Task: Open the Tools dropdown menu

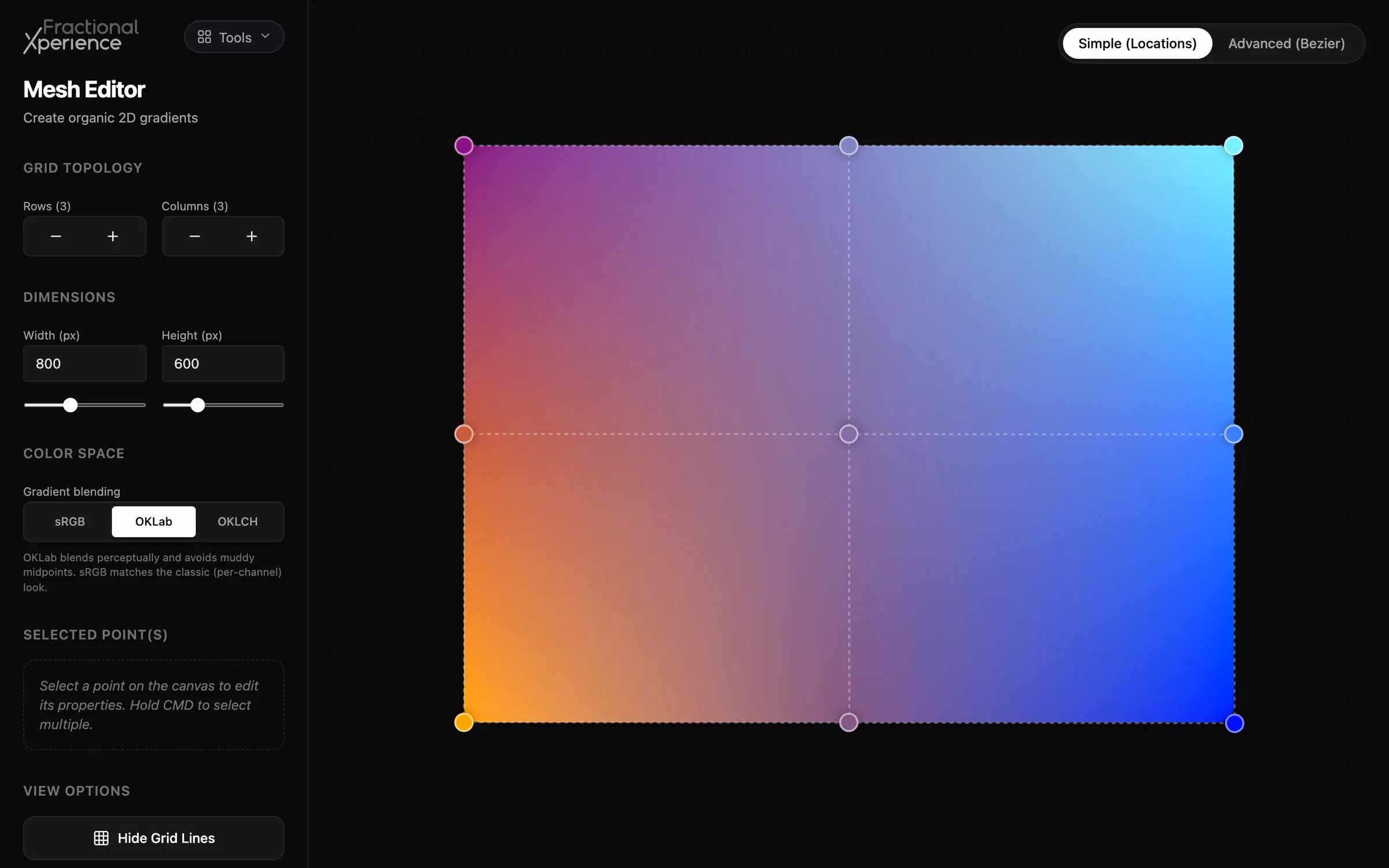Action: (234, 37)
